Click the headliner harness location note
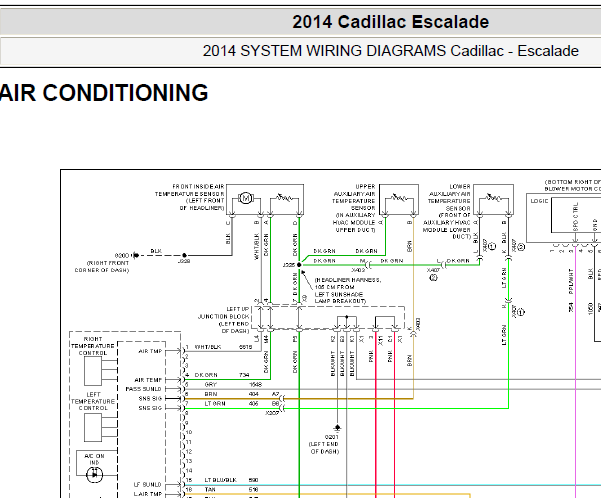Image resolution: width=601 pixels, height=498 pixels. (348, 291)
